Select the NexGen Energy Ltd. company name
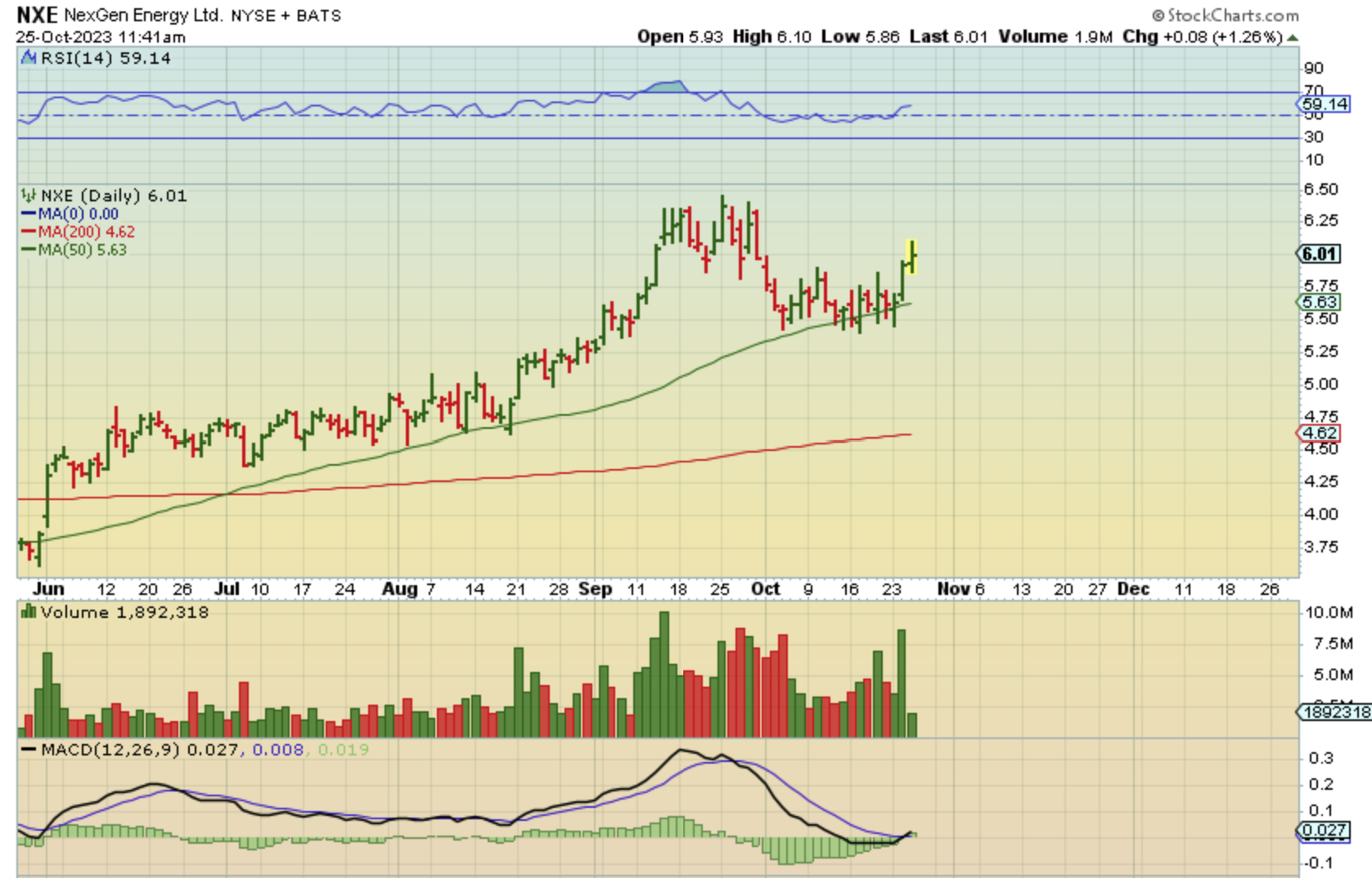The width and height of the screenshot is (1372, 879). point(144,16)
